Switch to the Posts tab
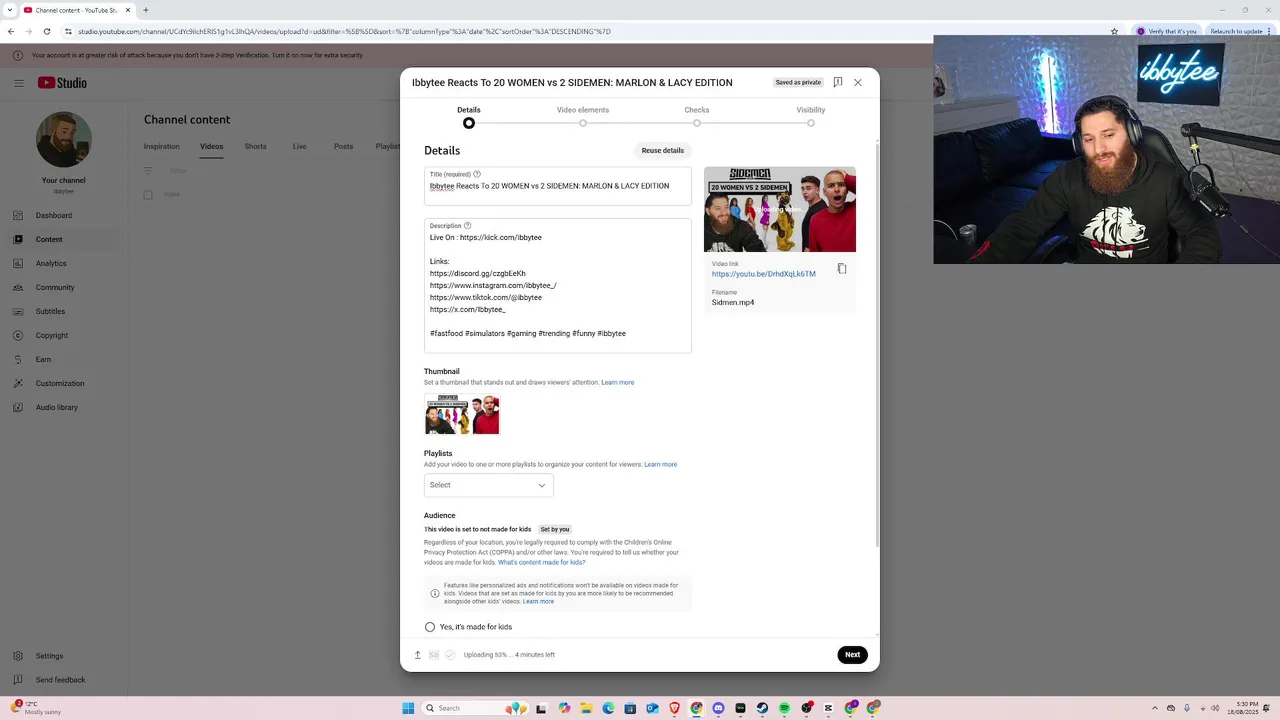This screenshot has height=720, width=1280. pyautogui.click(x=343, y=146)
